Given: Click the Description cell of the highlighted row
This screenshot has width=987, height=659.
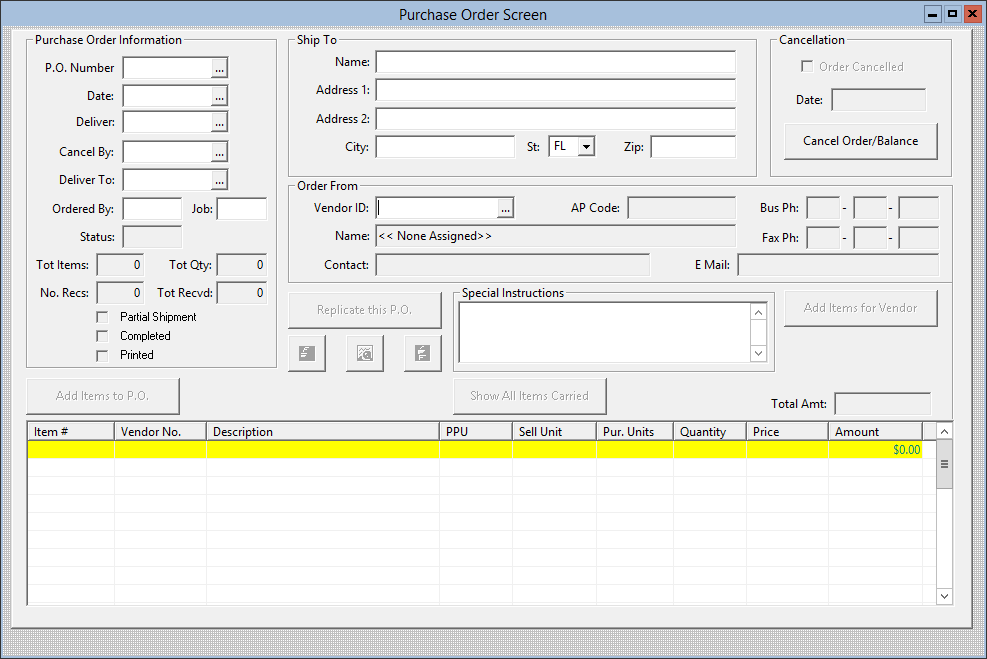Looking at the screenshot, I should tap(323, 449).
